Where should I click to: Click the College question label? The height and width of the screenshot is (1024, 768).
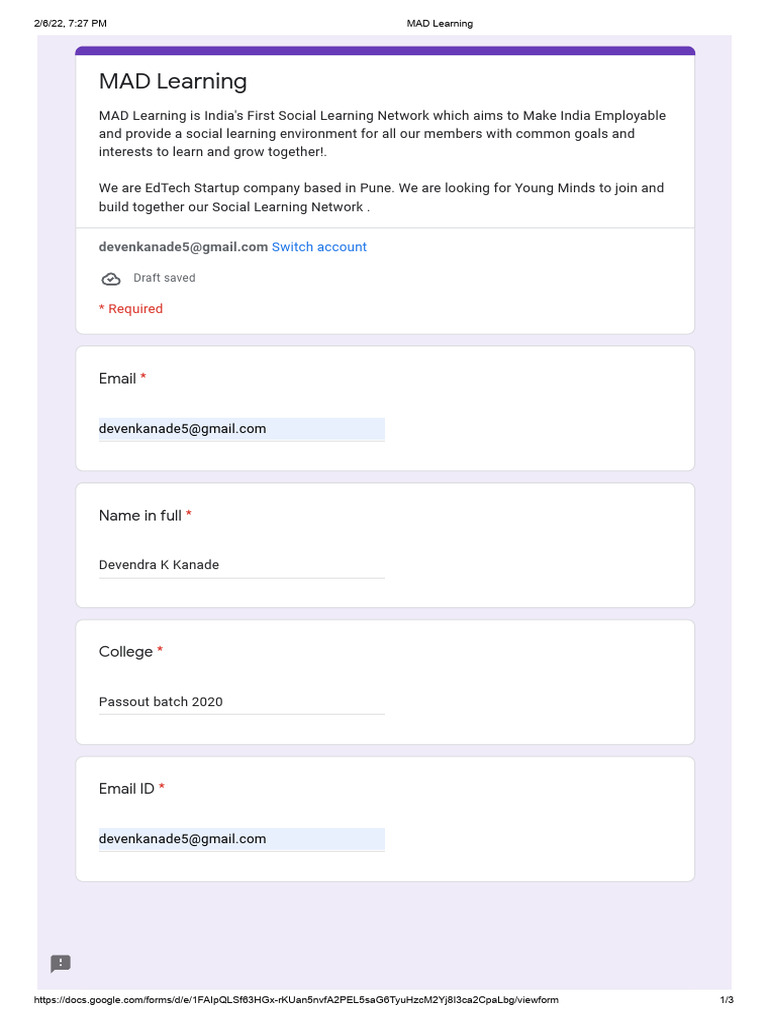pos(126,652)
